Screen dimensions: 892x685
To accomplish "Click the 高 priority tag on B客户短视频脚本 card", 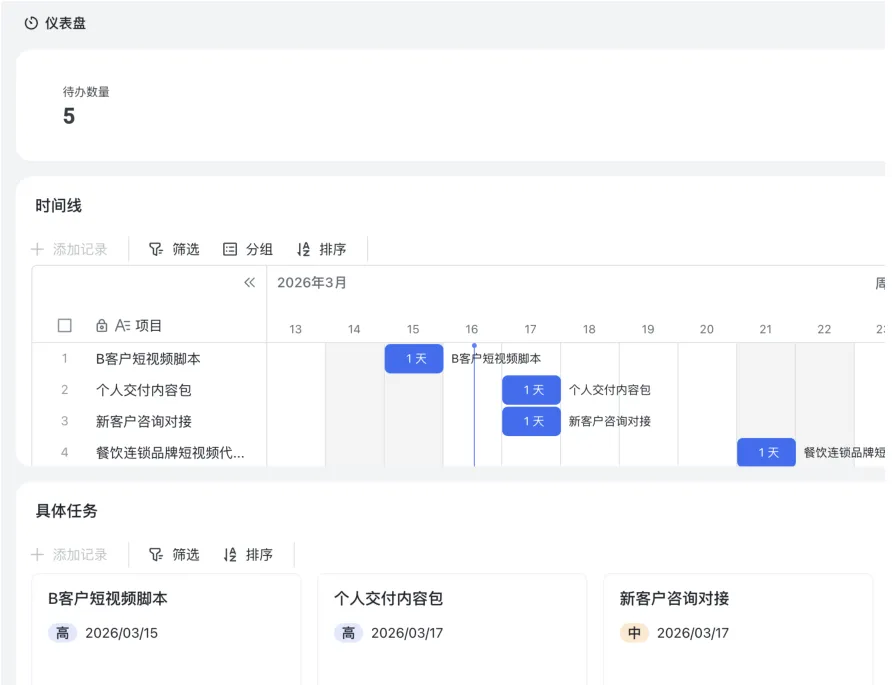I will [x=63, y=633].
